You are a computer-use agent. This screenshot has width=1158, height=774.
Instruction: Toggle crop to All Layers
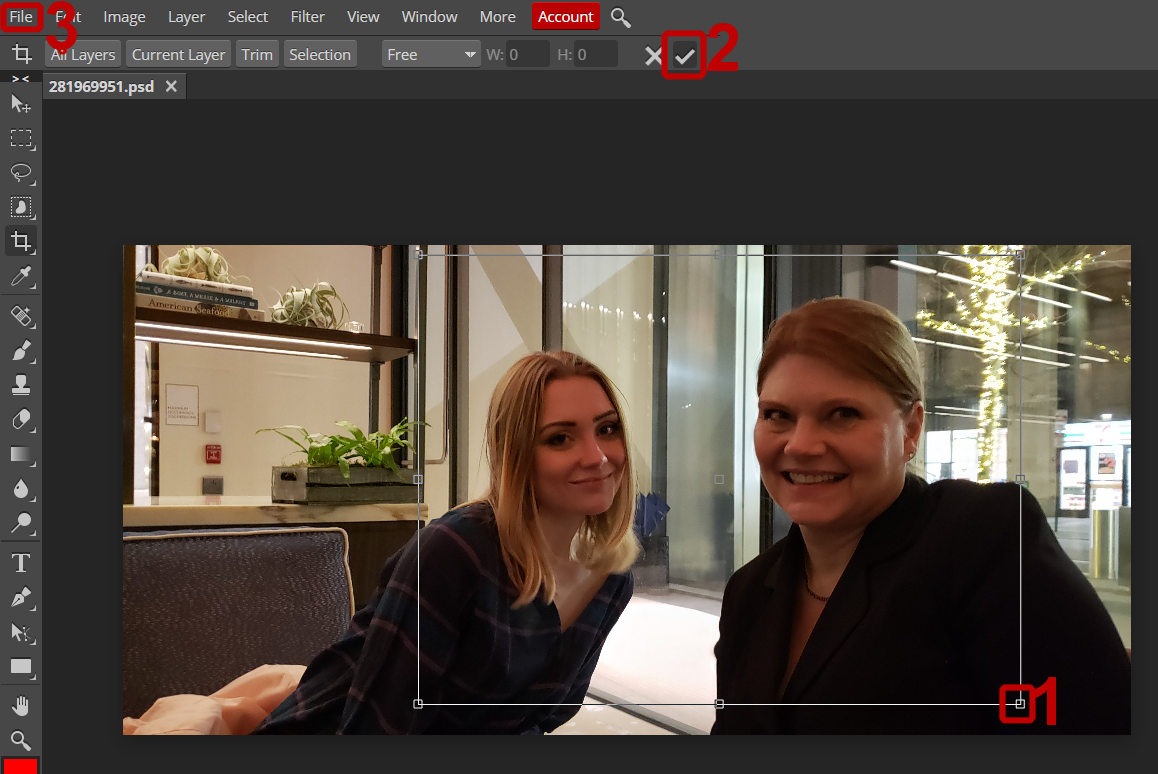(x=83, y=54)
